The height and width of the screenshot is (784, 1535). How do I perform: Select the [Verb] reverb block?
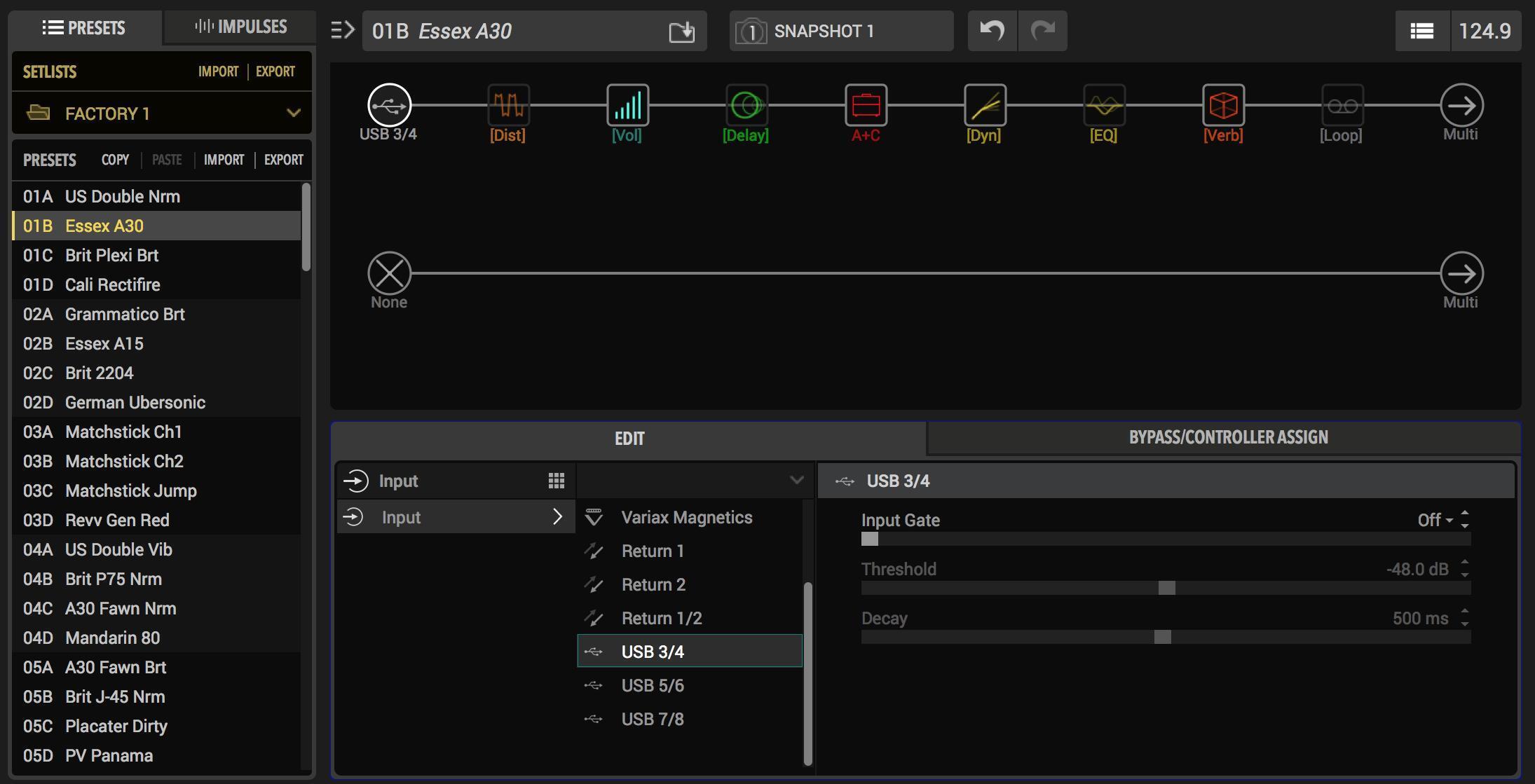point(1222,106)
